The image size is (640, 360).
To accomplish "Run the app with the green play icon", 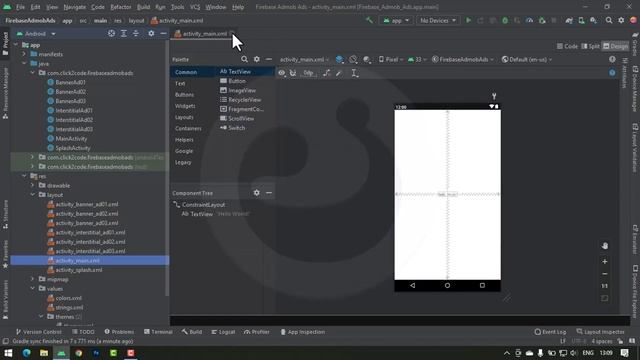I will 469,20.
